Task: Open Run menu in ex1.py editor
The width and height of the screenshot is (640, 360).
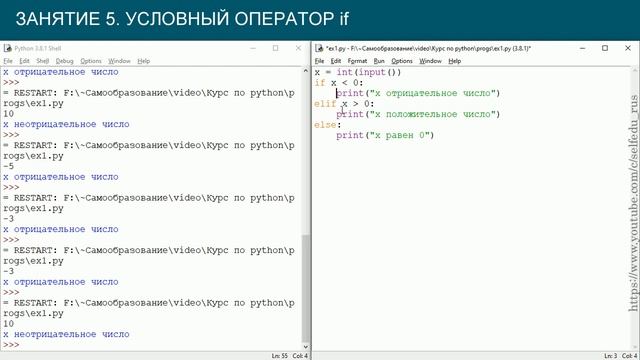Action: tap(379, 61)
